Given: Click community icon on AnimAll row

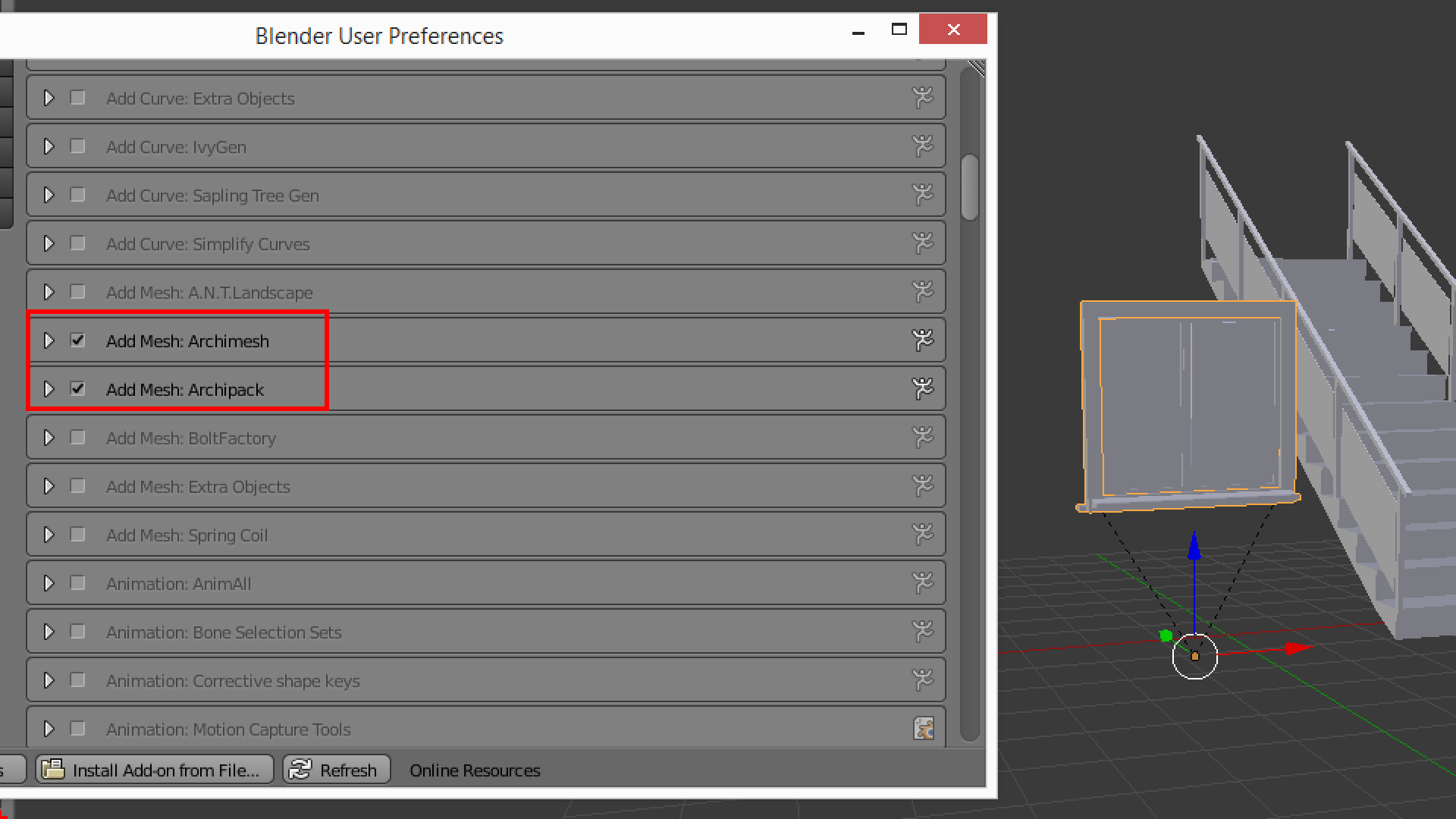Looking at the screenshot, I should coord(922,583).
